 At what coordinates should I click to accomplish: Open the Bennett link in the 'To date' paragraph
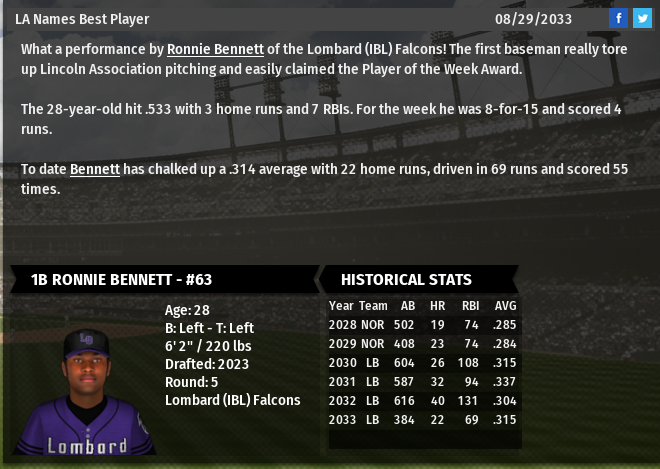pos(95,169)
